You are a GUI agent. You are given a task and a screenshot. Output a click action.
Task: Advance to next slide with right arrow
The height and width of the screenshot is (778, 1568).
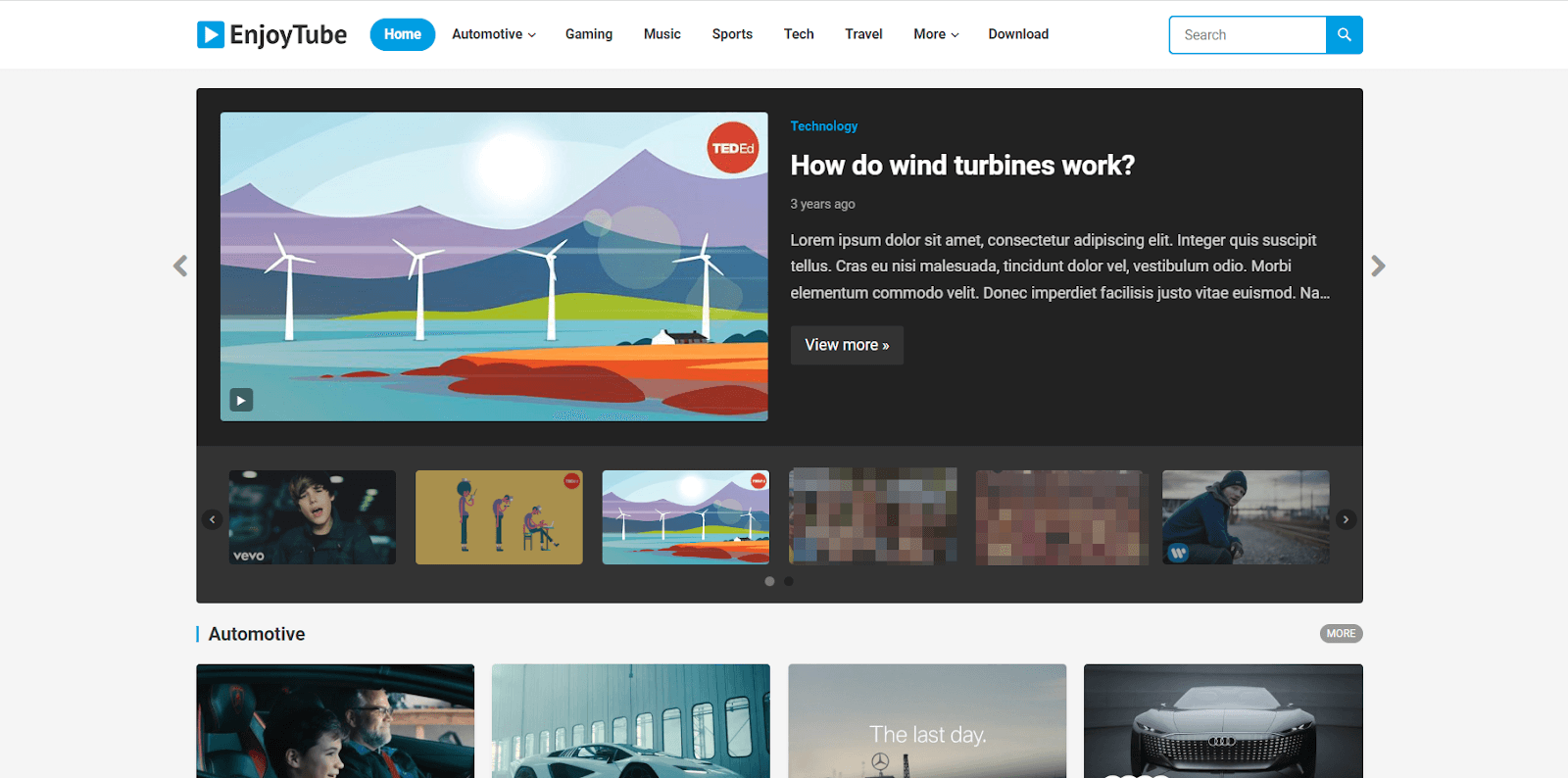pos(1378,266)
